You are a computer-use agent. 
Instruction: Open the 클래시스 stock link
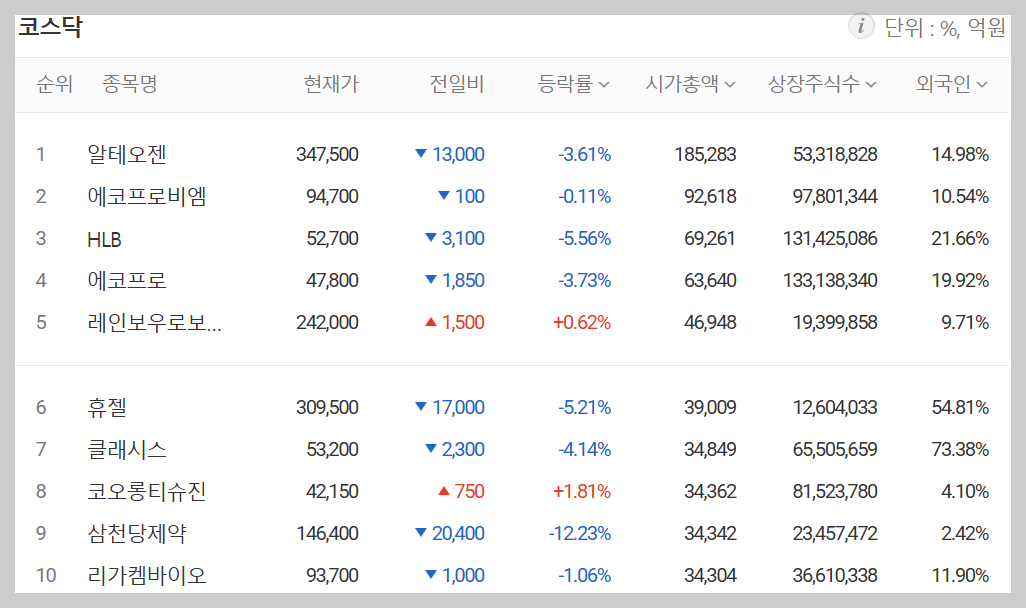pos(127,450)
